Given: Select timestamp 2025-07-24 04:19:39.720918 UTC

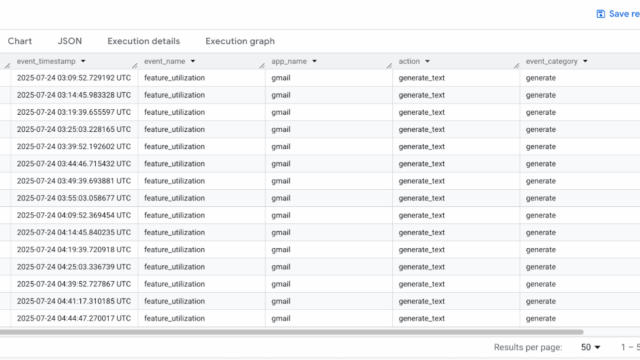Looking at the screenshot, I should 74,249.
